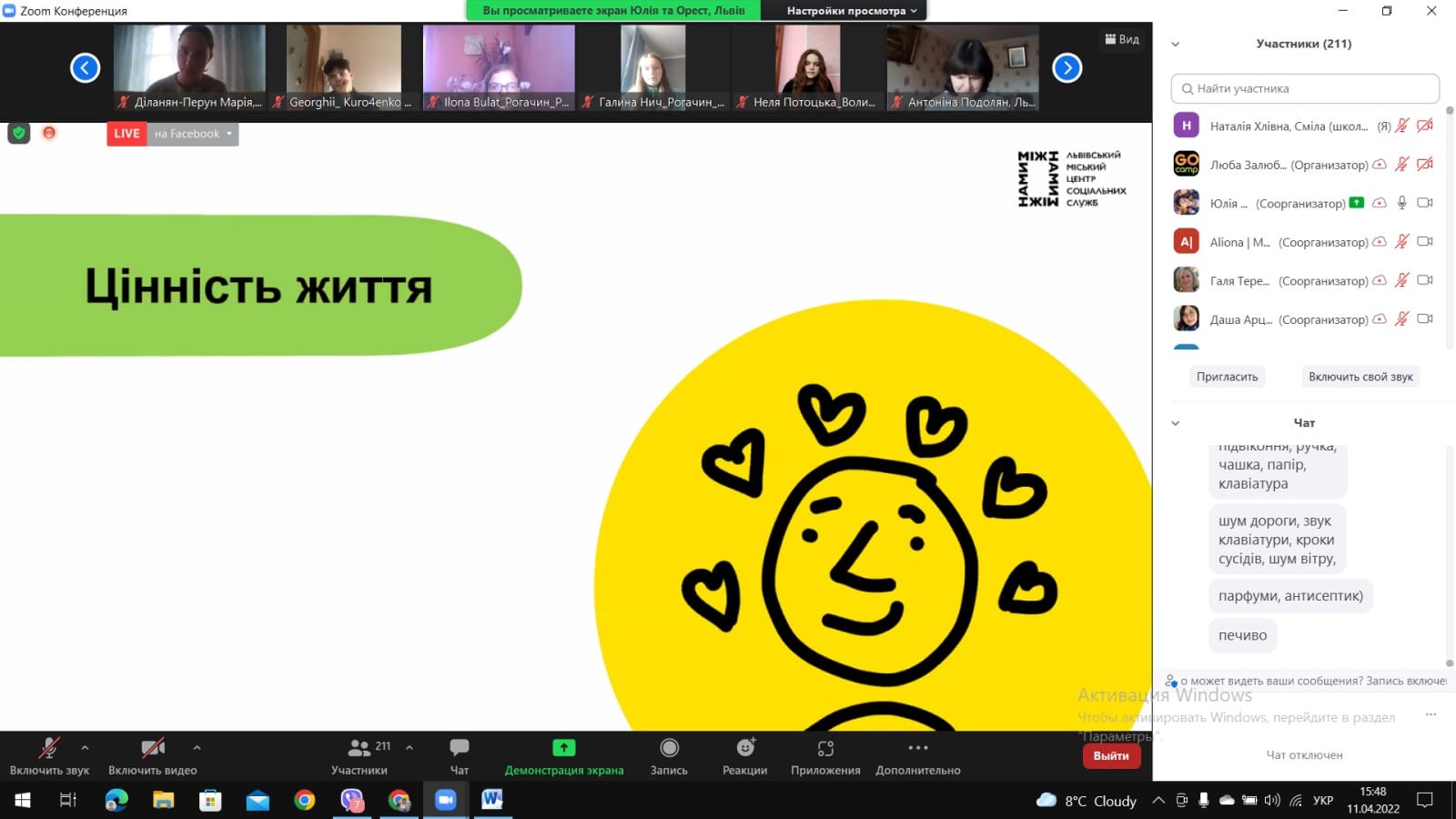The height and width of the screenshot is (819, 1456).
Task: Click who-can-see-messages notice in chat
Action: coord(1307,681)
